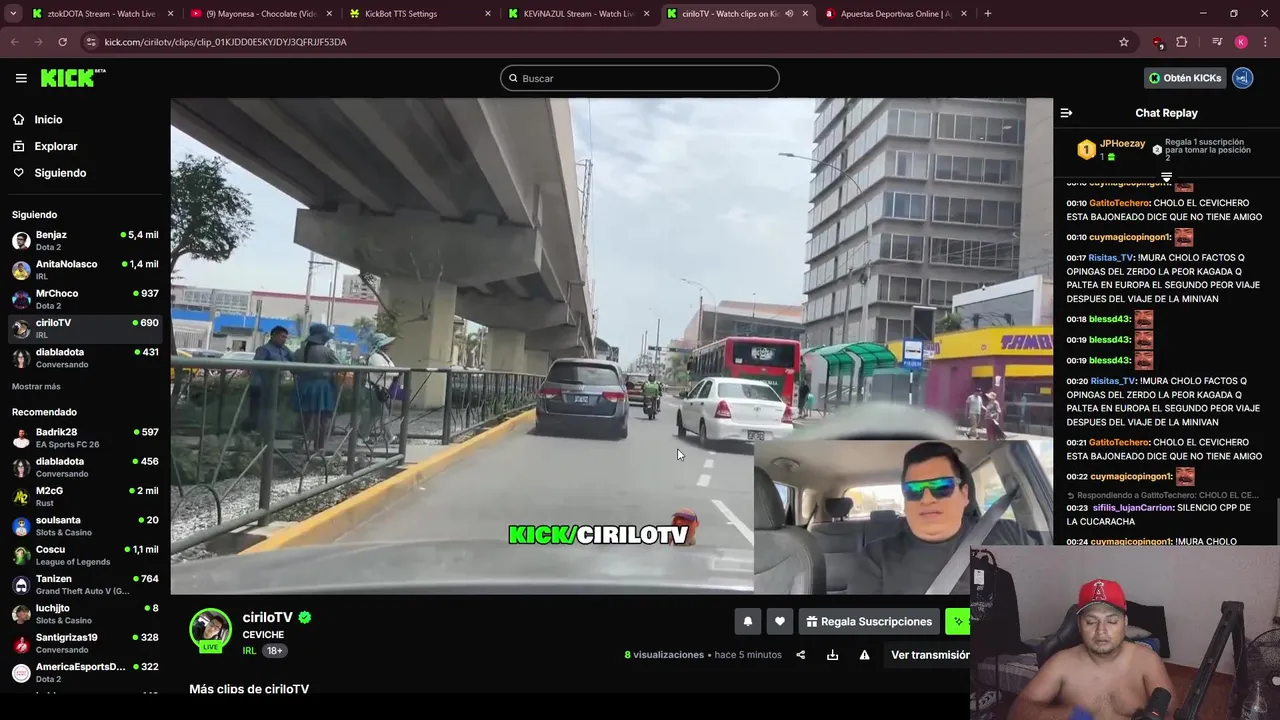
Task: Click the address bar URL
Action: (225, 42)
